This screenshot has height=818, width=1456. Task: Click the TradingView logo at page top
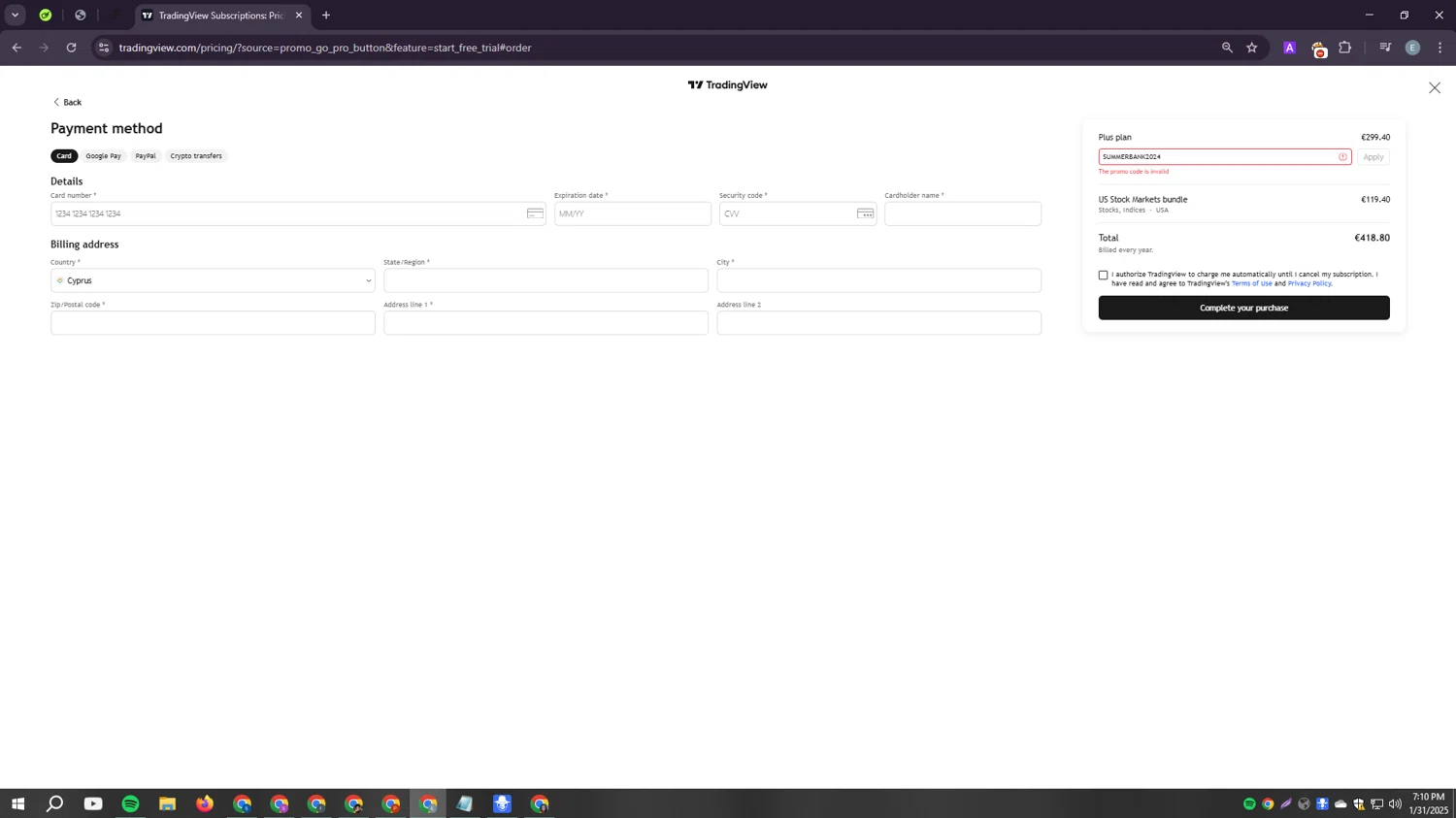point(727,85)
